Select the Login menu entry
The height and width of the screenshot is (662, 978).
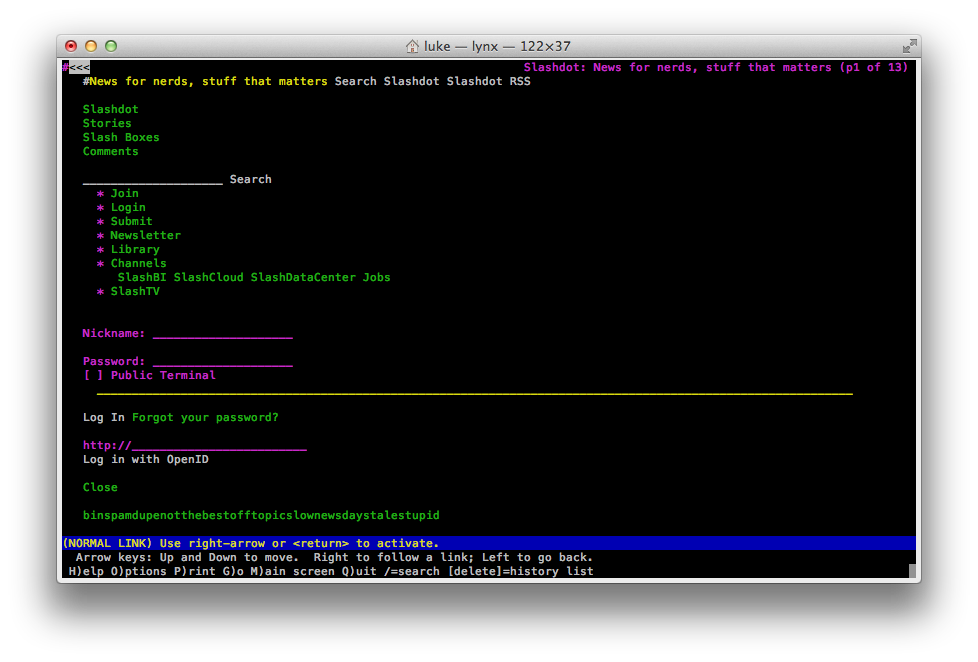[128, 208]
